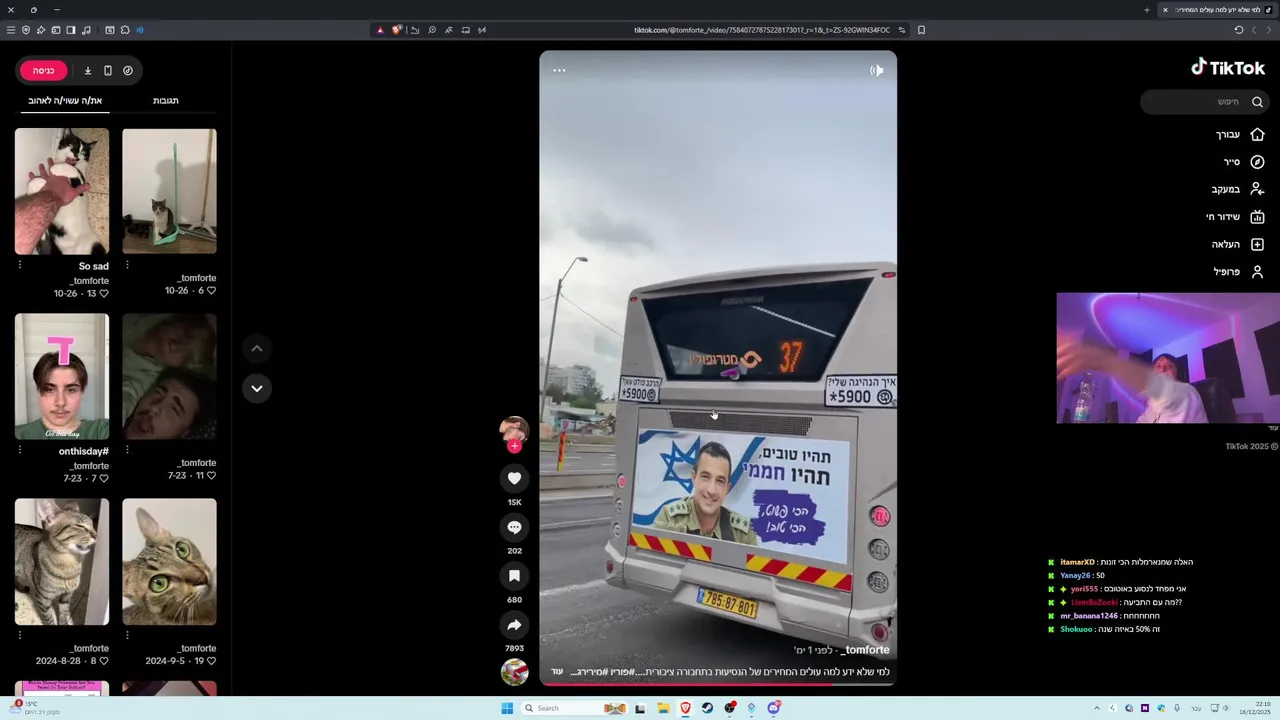
Task: Open the סייר Explore page
Action: [1243, 161]
